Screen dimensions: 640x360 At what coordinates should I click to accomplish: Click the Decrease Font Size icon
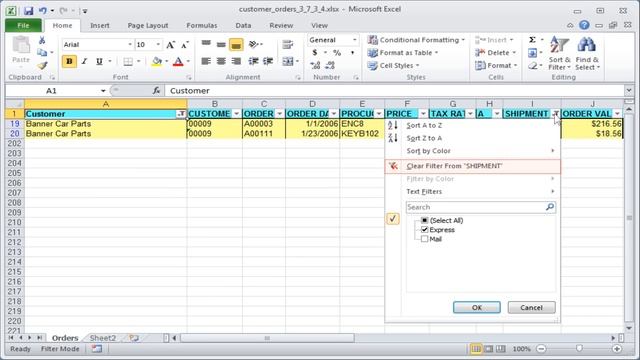click(185, 45)
